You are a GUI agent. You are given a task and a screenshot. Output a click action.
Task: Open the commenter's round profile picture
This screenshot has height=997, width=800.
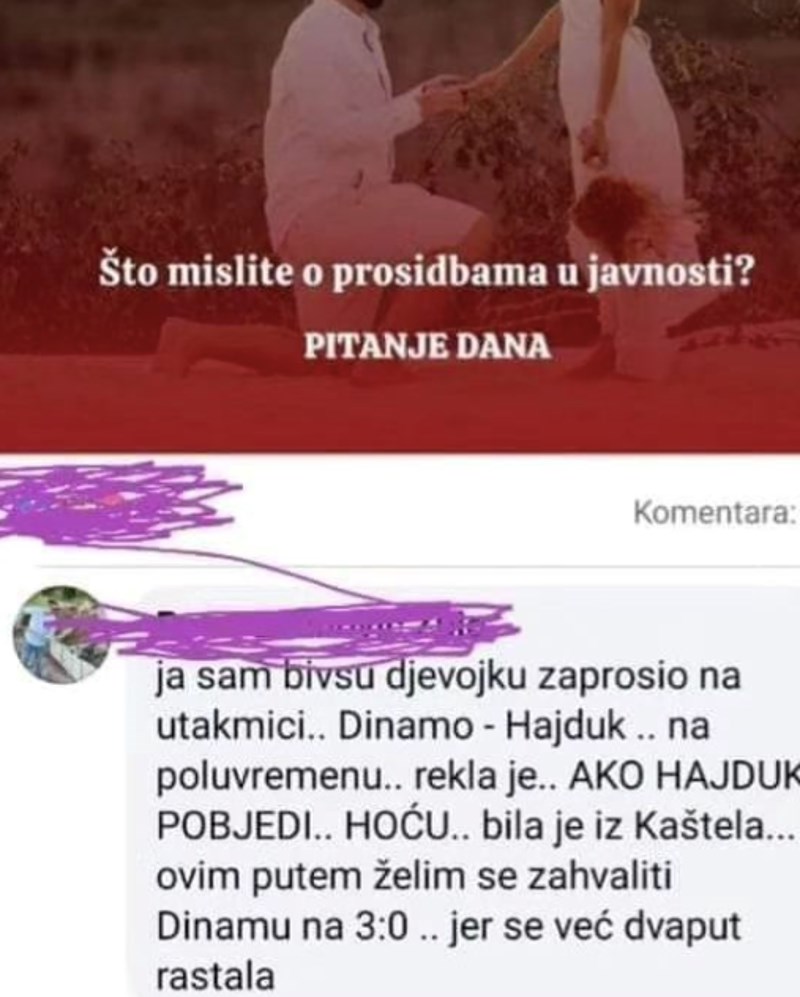point(61,634)
